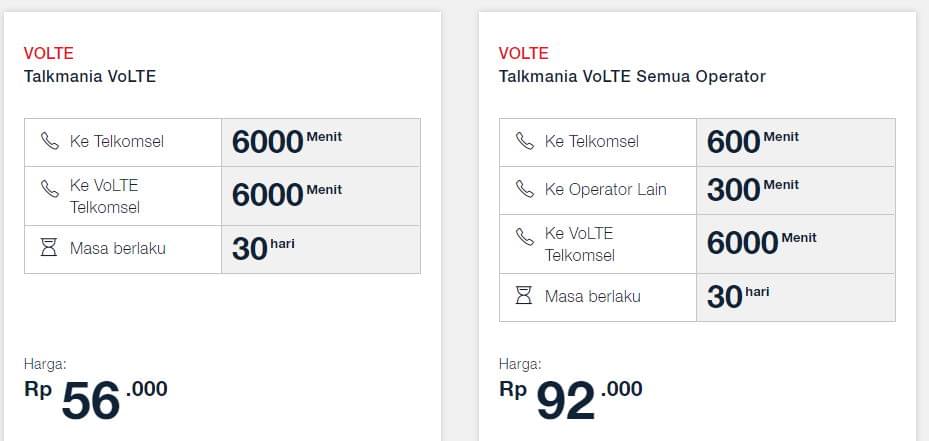
Task: Click hourglass icon in the Rp 92.000 card
Action: click(x=524, y=296)
